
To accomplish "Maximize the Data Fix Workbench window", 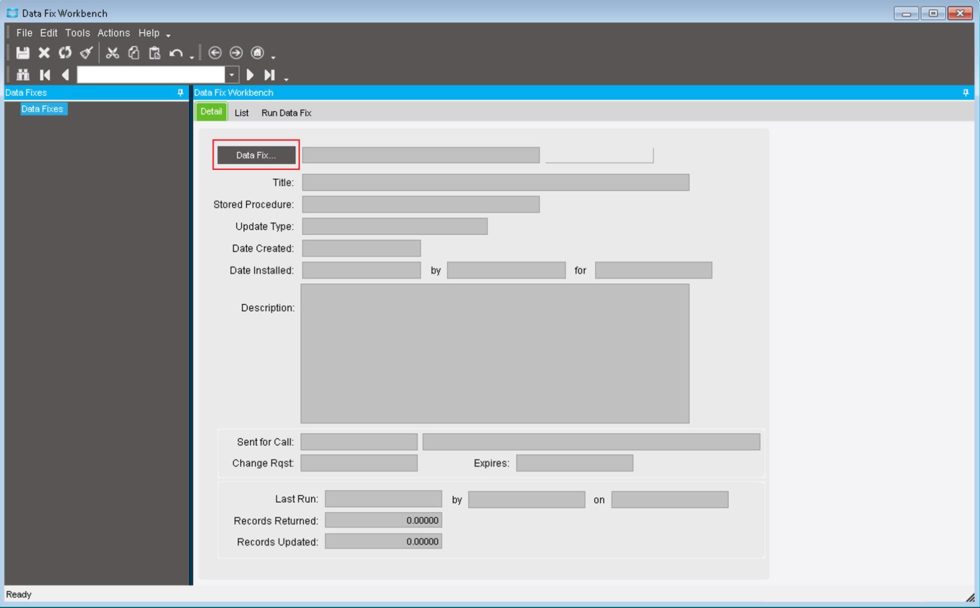I will (933, 13).
